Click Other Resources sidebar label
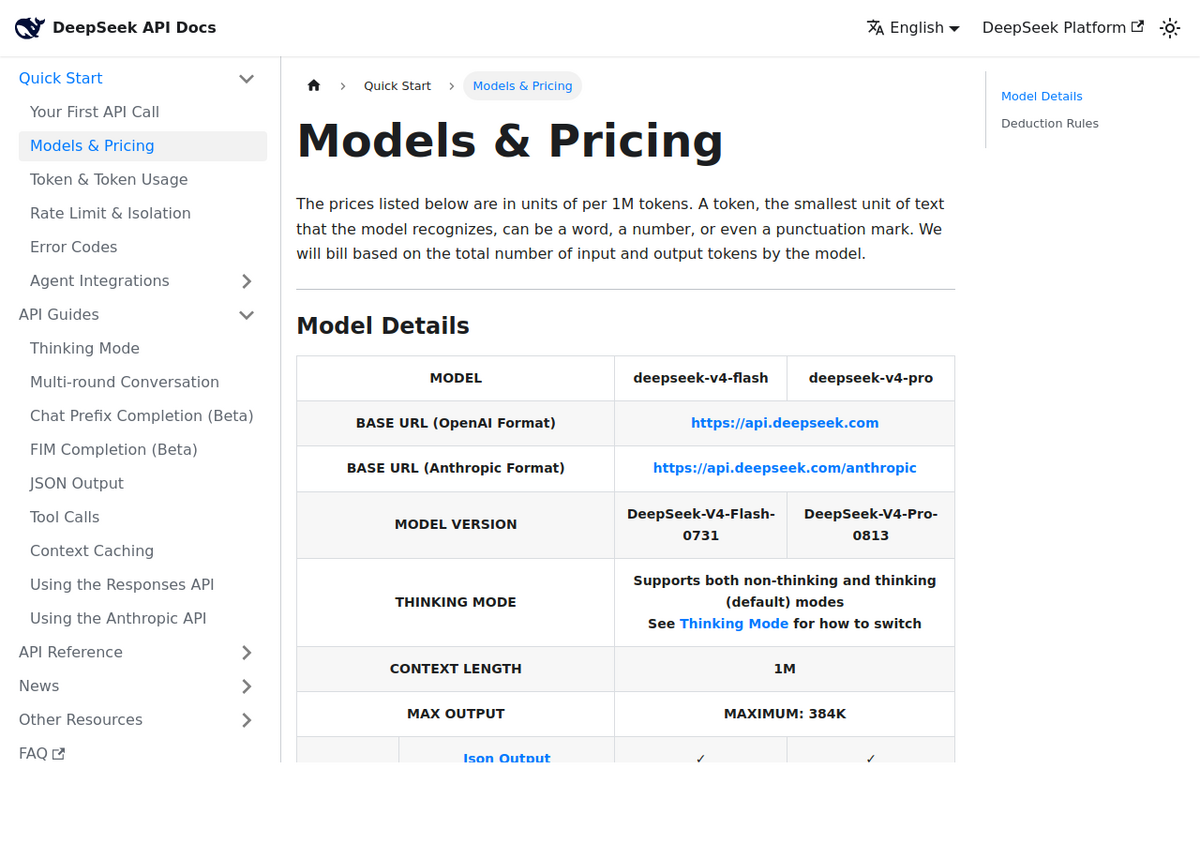Viewport: 1200px width, 844px height. click(x=81, y=720)
